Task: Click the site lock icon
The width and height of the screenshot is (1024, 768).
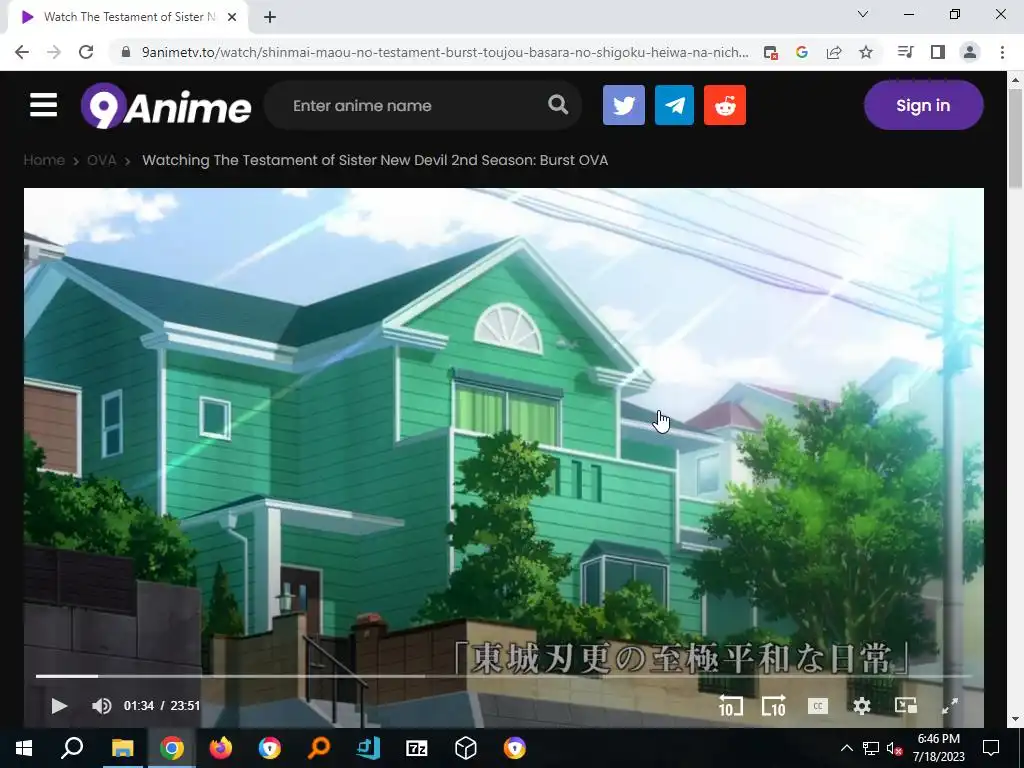Action: pyautogui.click(x=127, y=52)
